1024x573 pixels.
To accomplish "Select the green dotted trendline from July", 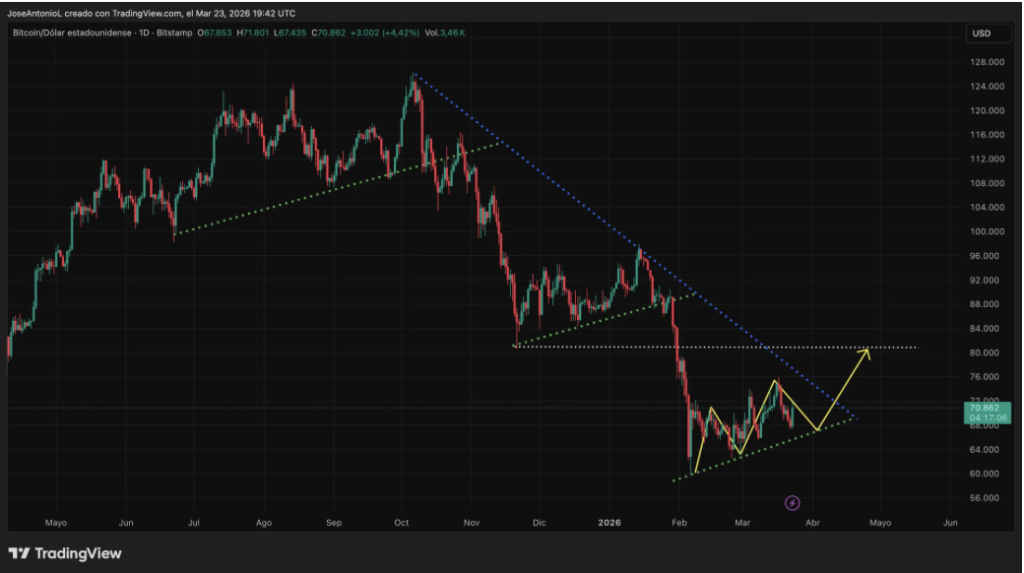I will click(x=330, y=191).
